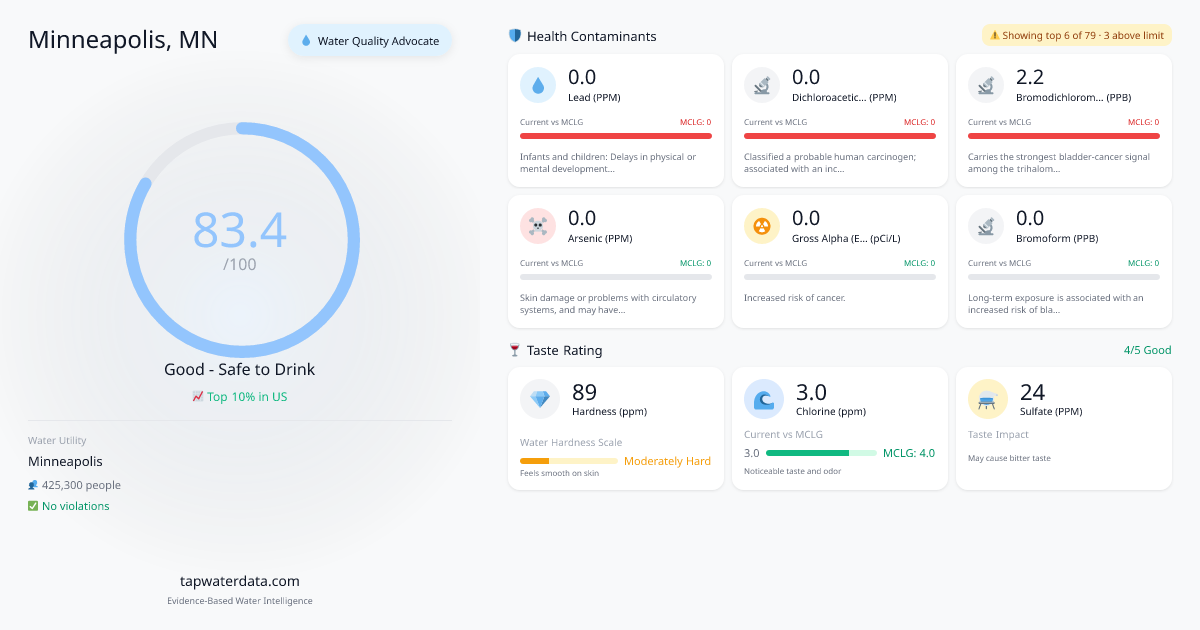The height and width of the screenshot is (630, 1200).
Task: Select the radiation icon beside Gross Alpha
Action: point(762,227)
